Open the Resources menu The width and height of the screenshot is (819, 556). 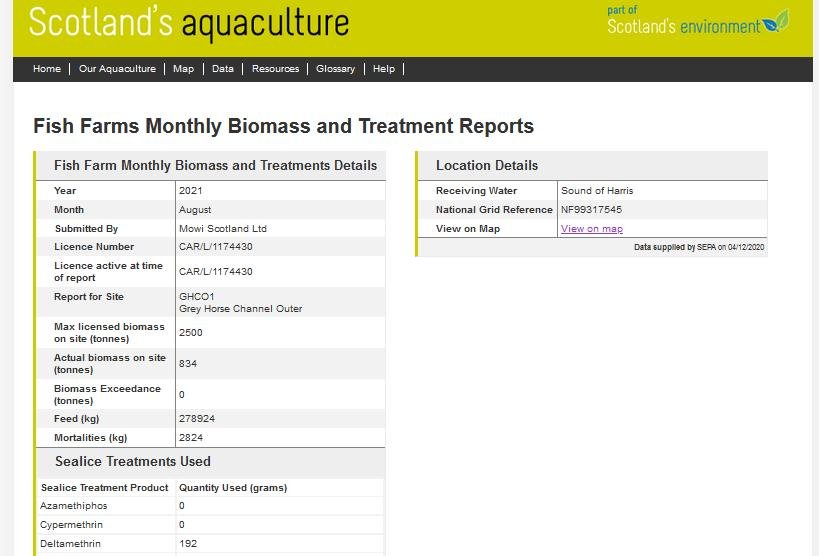coord(275,69)
